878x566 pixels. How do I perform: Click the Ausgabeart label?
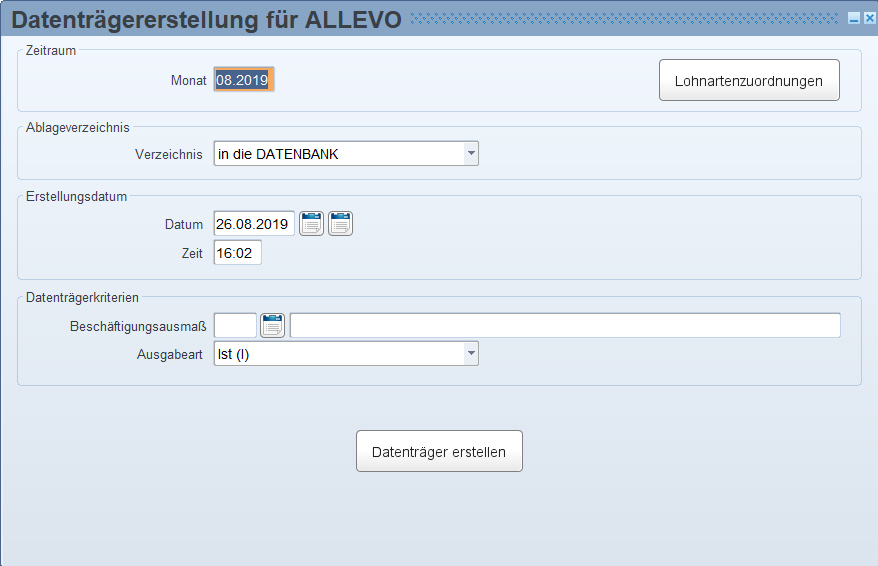[x=170, y=354]
